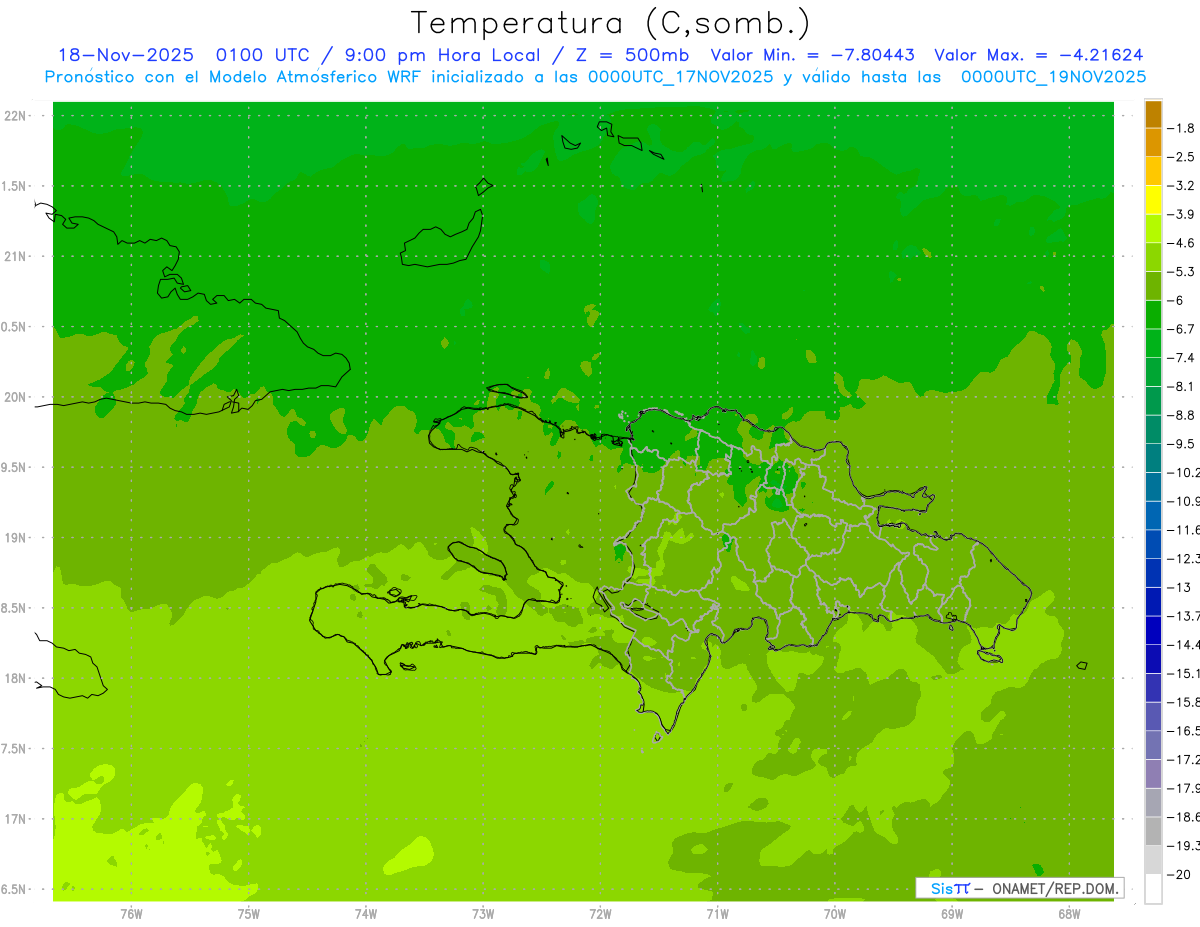Click the '69W' longitude axis label

click(x=952, y=913)
